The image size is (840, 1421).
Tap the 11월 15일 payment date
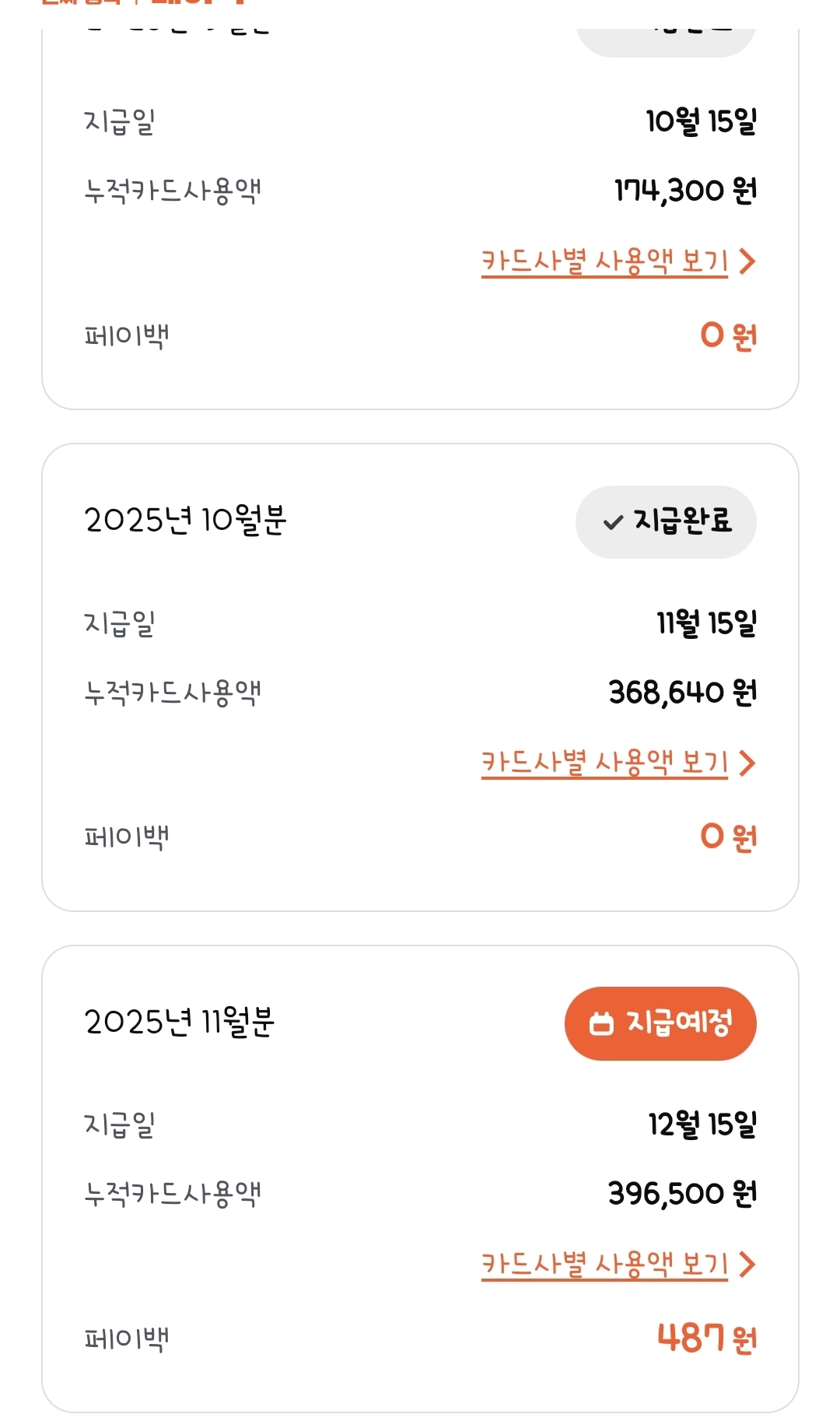pos(706,623)
